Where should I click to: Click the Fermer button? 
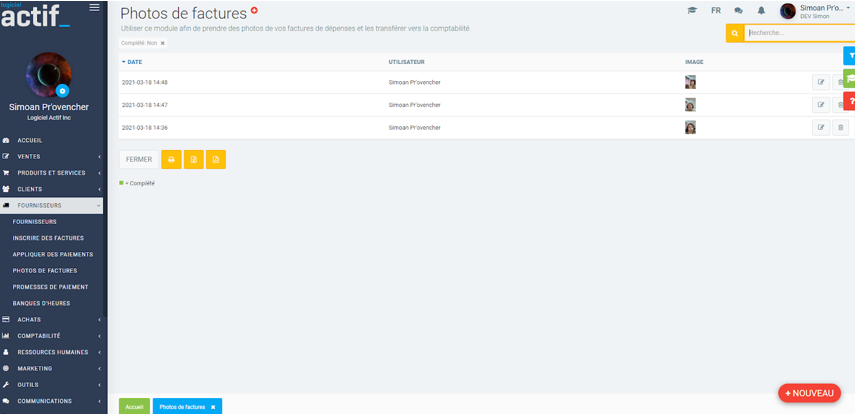tap(139, 159)
